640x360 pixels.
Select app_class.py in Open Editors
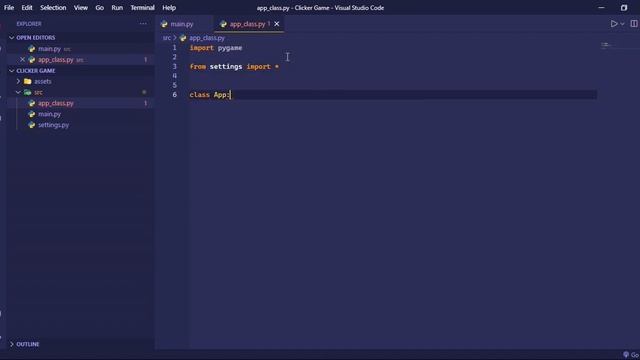(56, 60)
